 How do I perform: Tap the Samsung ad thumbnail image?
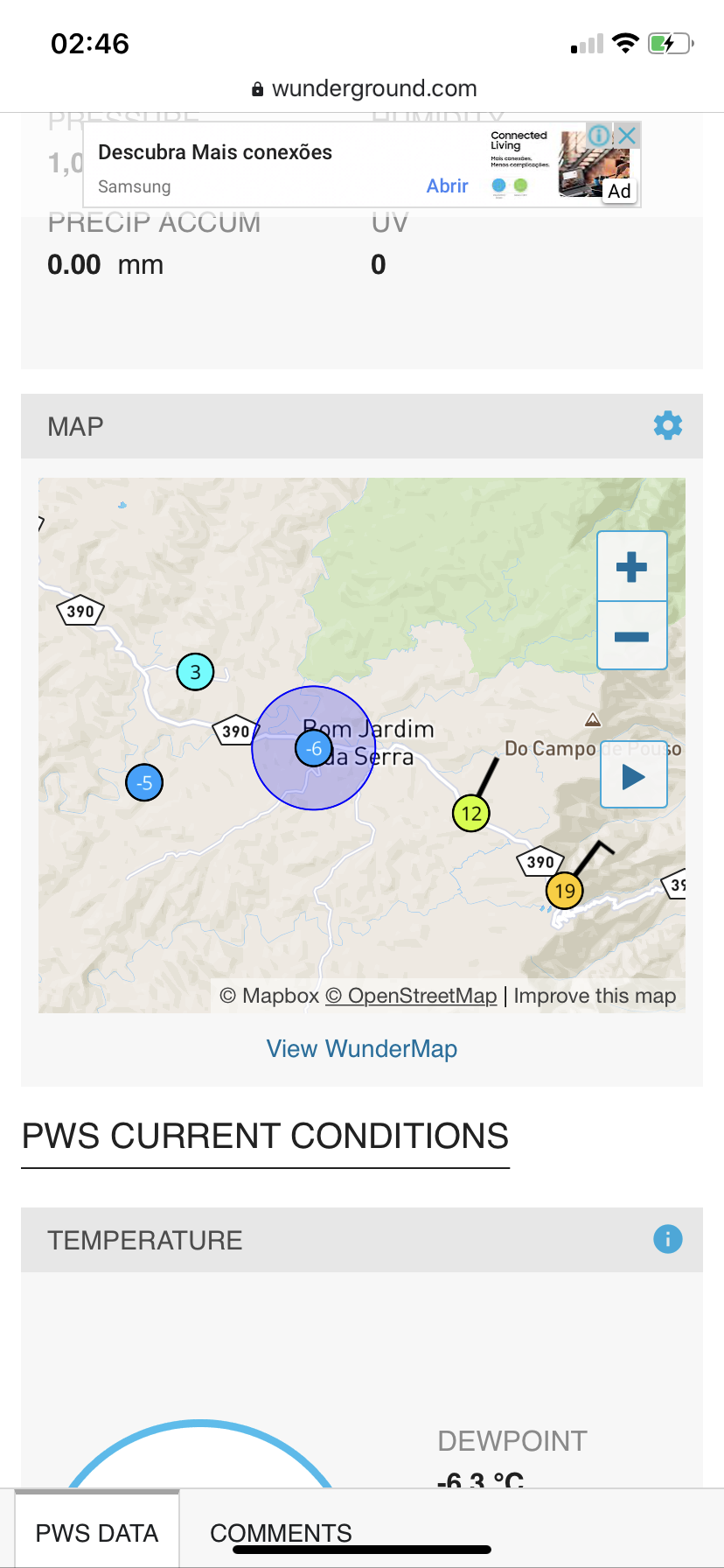595,164
